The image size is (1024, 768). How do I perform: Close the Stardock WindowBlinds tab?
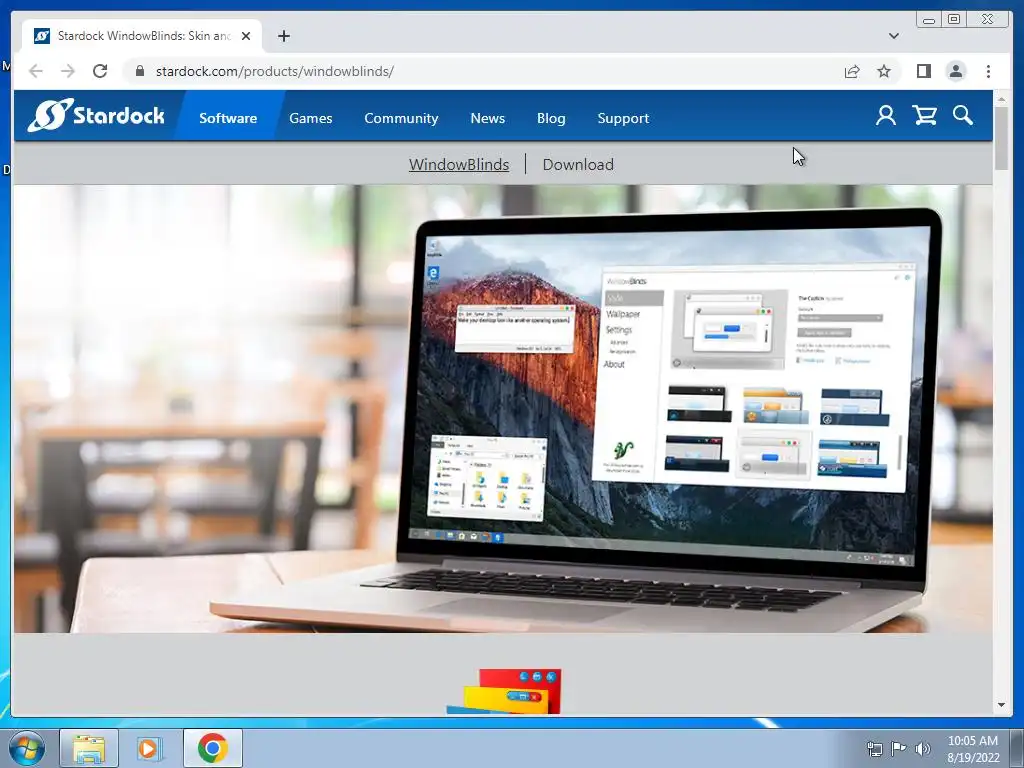(246, 36)
